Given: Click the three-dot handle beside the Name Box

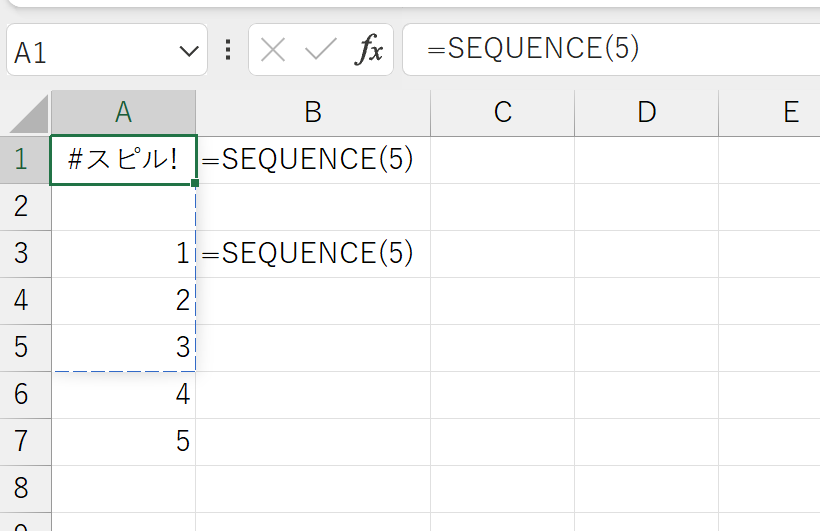Looking at the screenshot, I should tap(228, 50).
